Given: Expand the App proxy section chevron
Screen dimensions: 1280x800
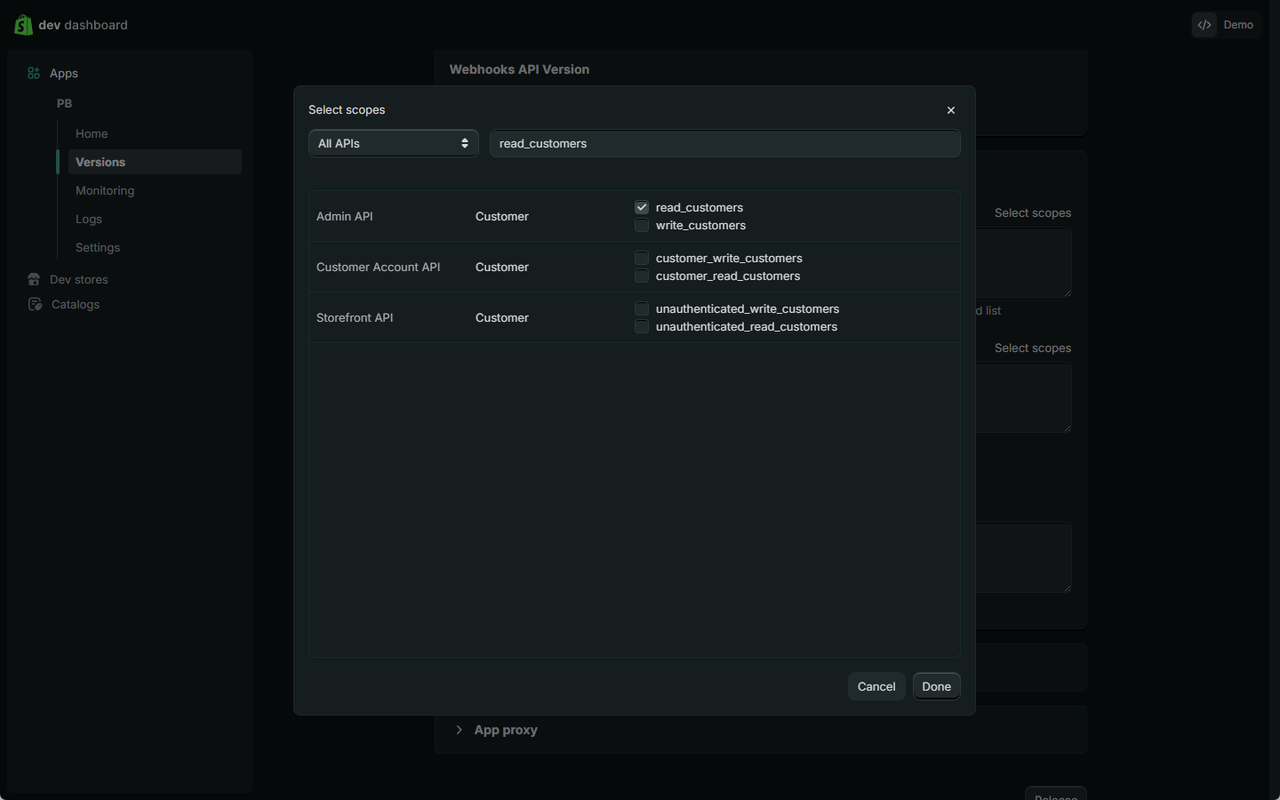Looking at the screenshot, I should tap(459, 730).
